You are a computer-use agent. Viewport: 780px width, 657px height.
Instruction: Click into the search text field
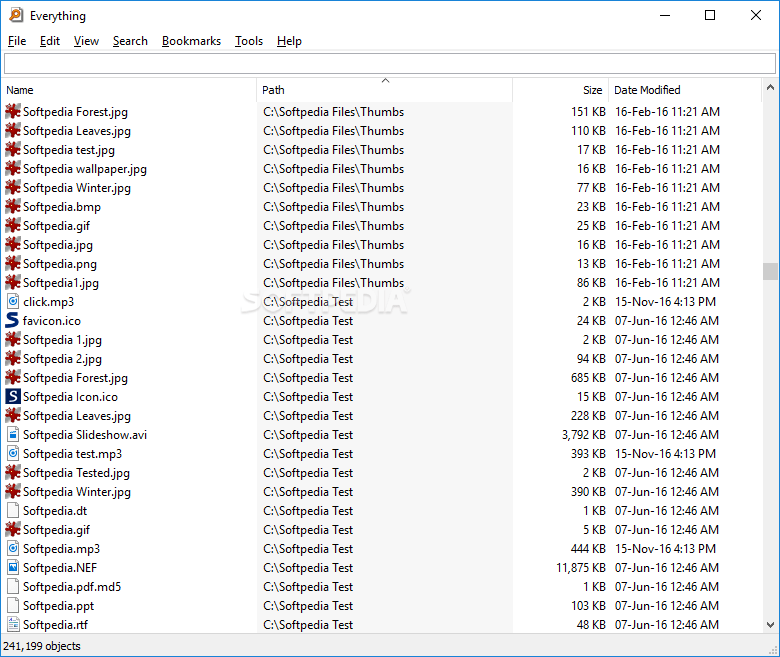(x=389, y=64)
